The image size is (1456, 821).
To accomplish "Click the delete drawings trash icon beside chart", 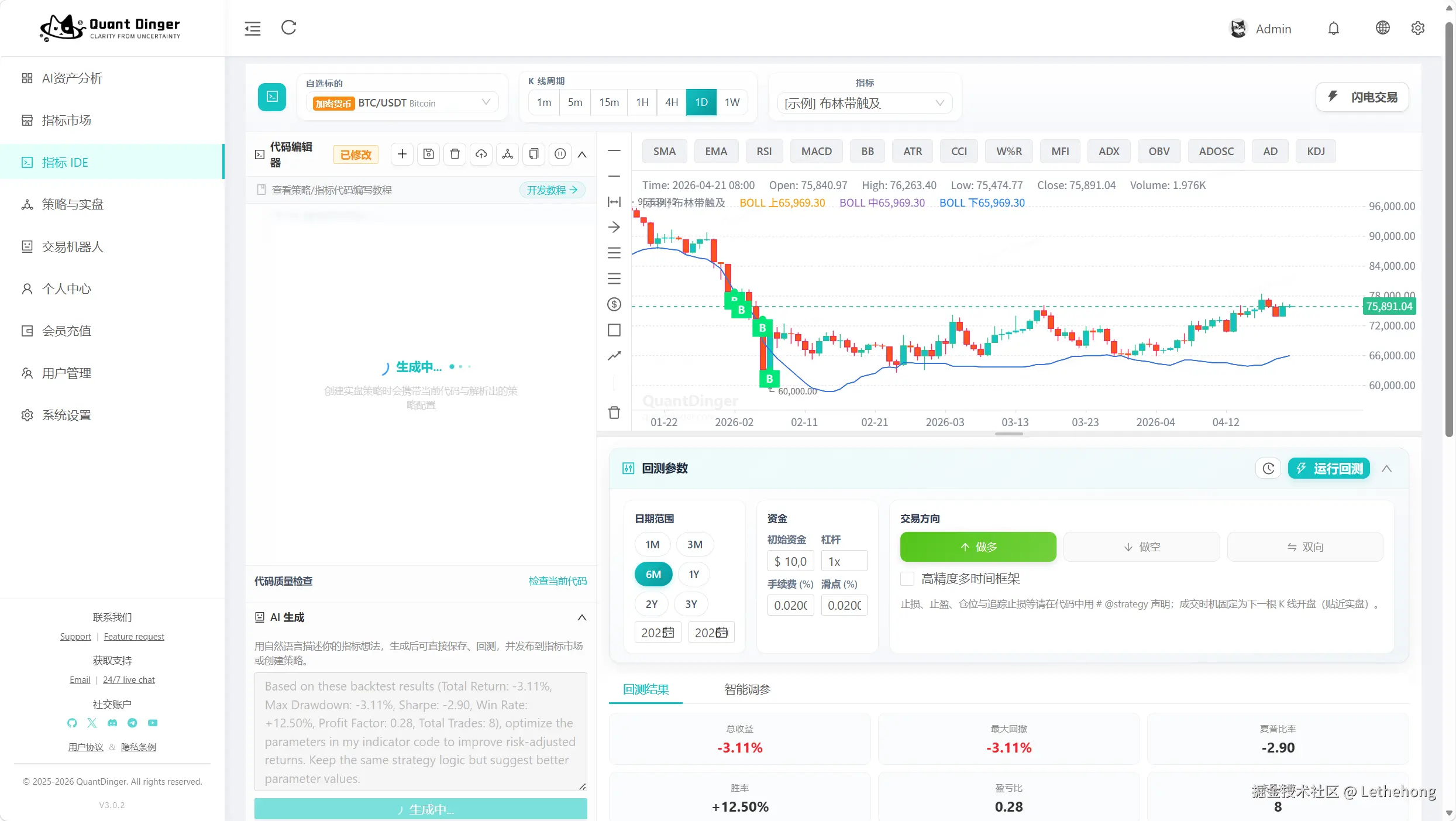I will click(x=614, y=413).
